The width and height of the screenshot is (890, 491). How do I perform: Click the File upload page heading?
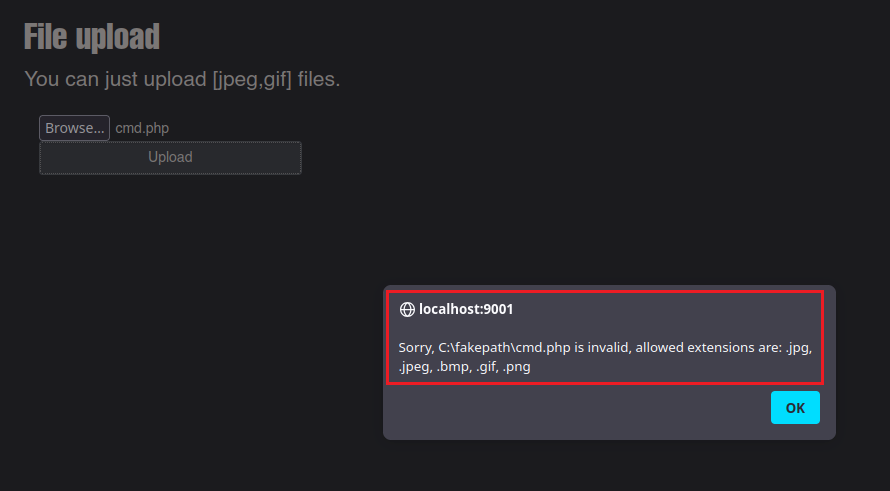[x=91, y=37]
